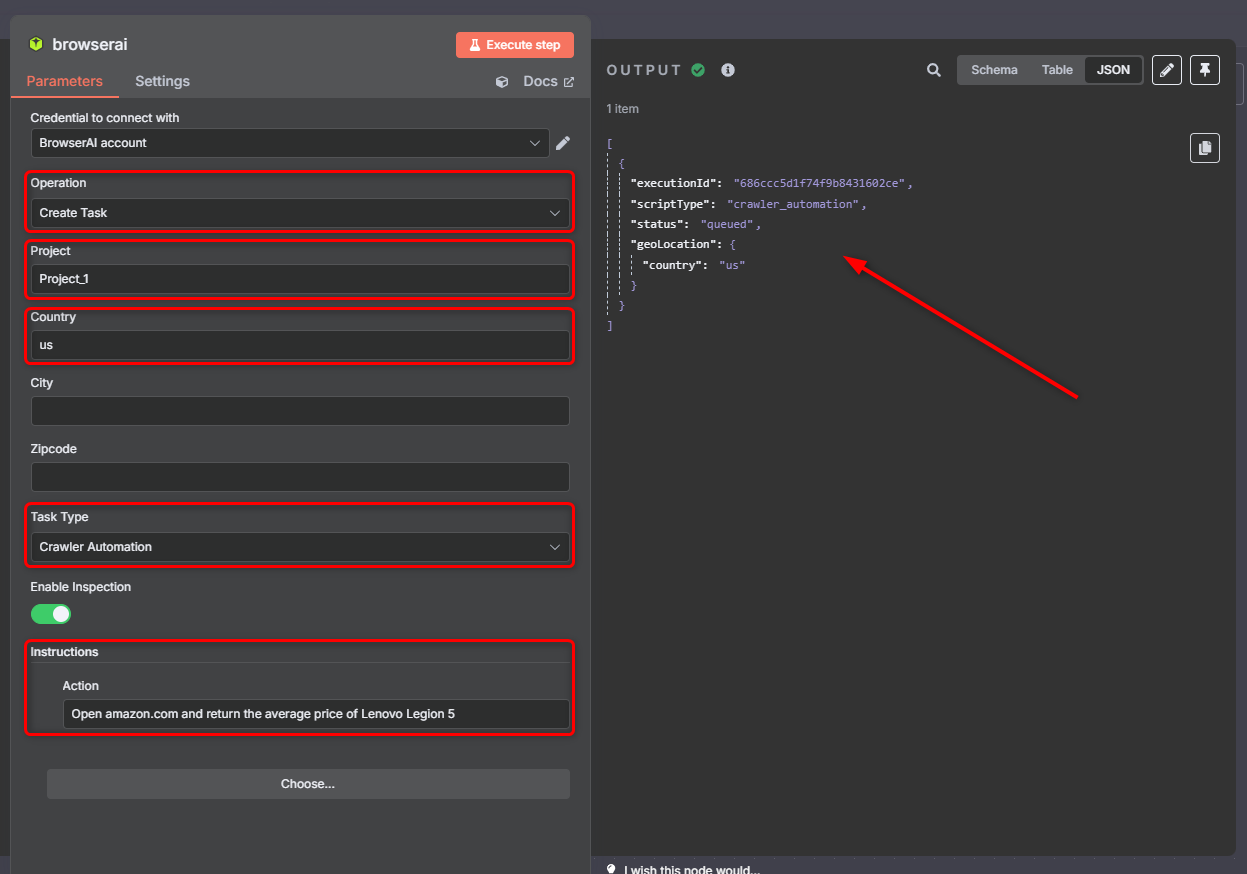1247x874 pixels.
Task: Toggle the Enable Inspection switch
Action: [x=51, y=613]
